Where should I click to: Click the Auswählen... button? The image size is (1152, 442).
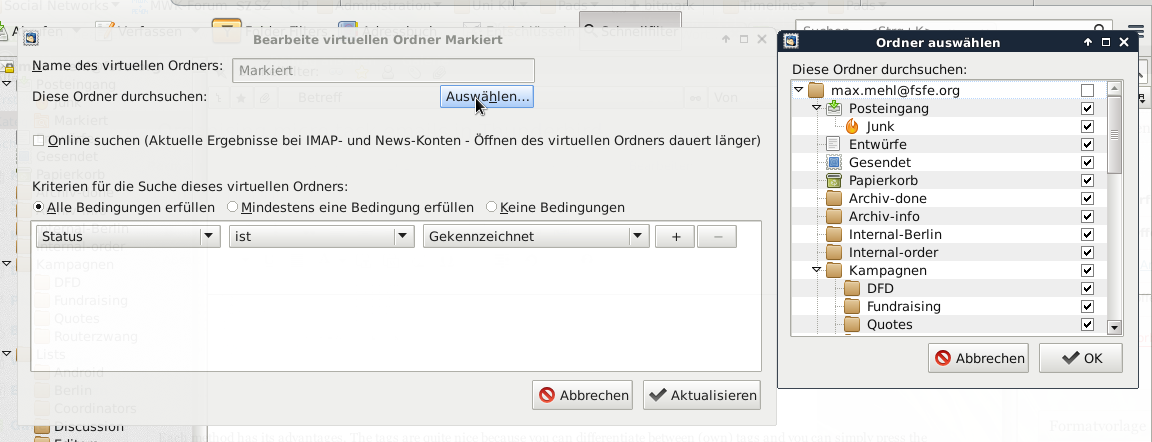486,96
